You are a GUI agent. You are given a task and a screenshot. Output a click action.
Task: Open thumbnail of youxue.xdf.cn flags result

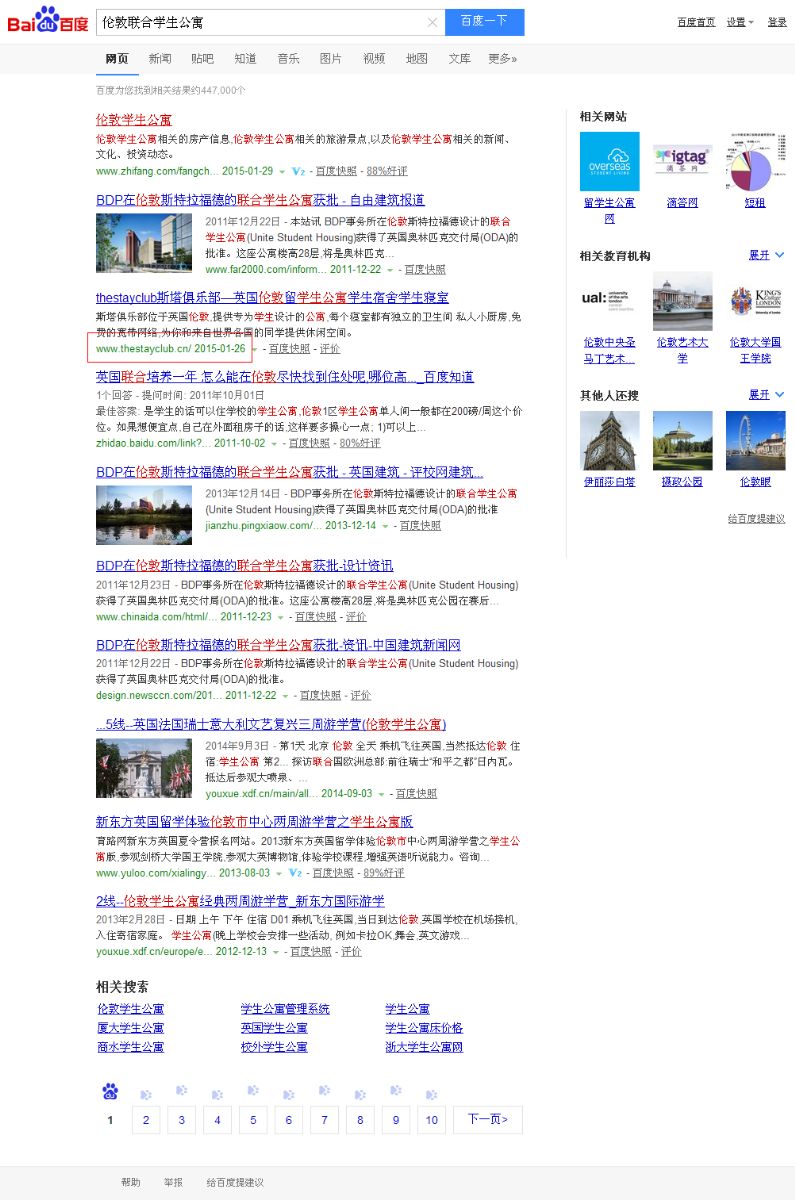(x=144, y=768)
